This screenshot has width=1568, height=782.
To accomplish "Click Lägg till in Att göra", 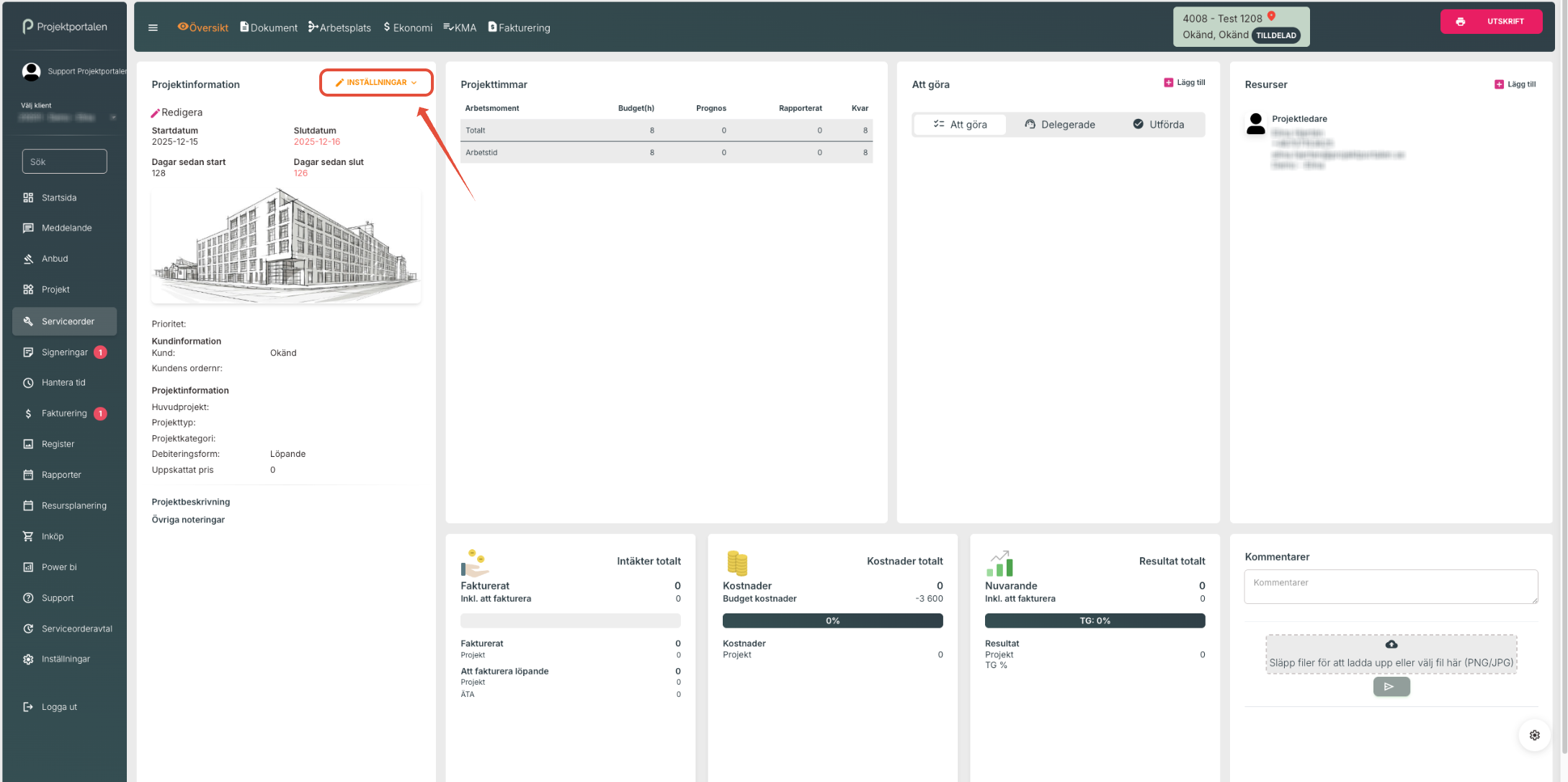I will 1184,83.
